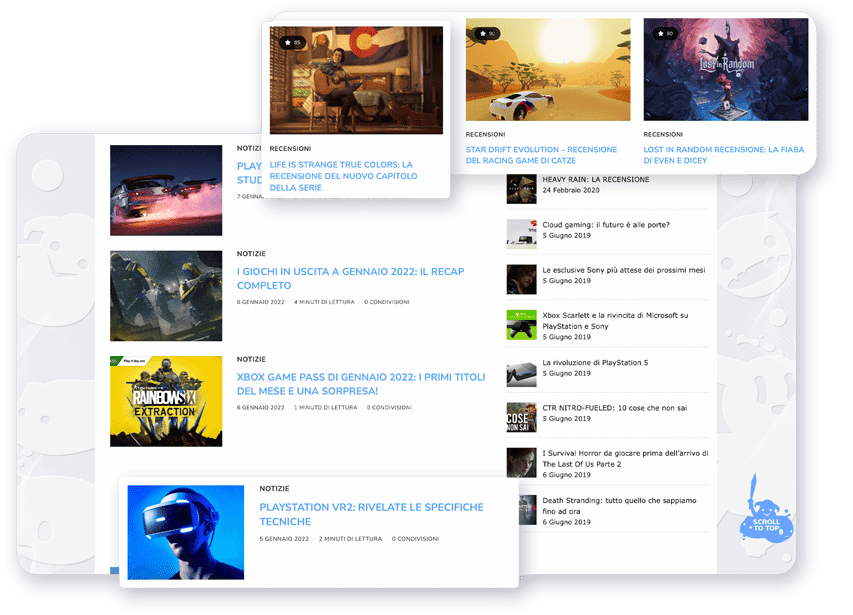Screen dimensions: 853x615
Task: Open the Star Drift Evolution review link
Action: coord(541,155)
